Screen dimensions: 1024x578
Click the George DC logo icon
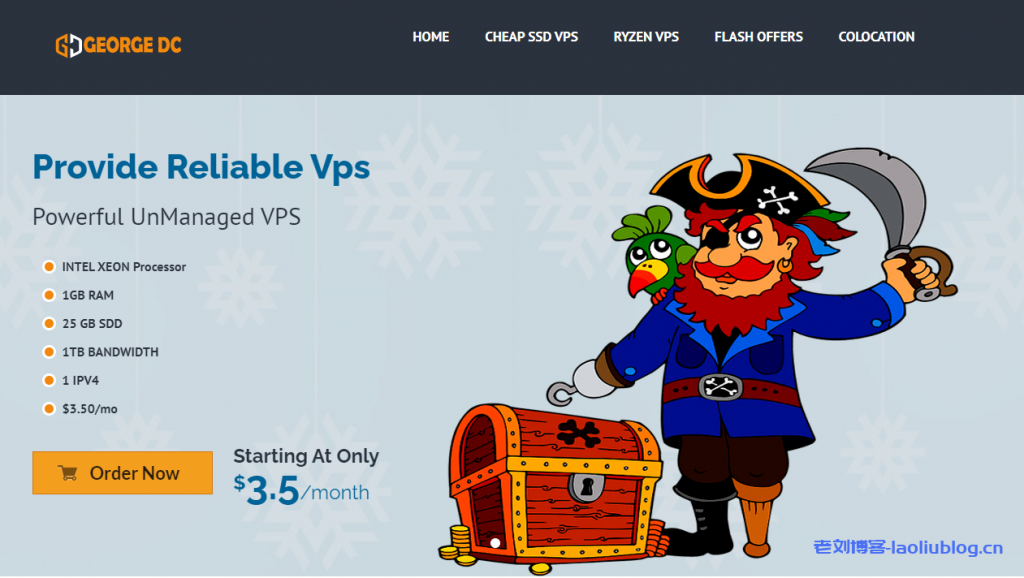click(x=69, y=46)
